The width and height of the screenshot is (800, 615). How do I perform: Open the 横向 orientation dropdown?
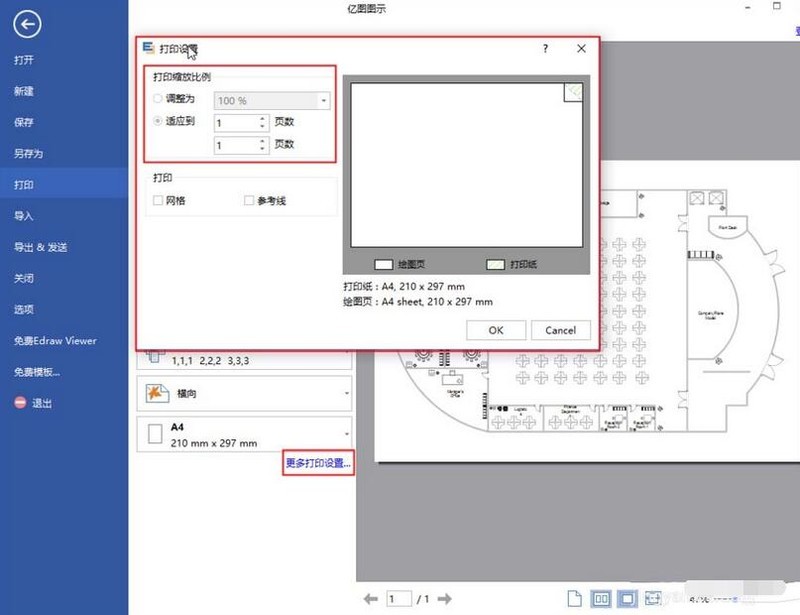(x=244, y=393)
